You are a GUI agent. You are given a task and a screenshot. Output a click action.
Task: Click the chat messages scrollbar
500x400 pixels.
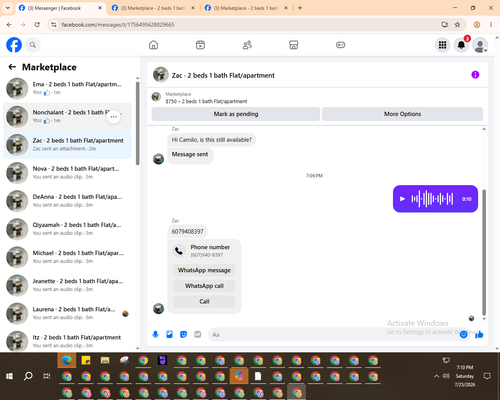[484, 252]
